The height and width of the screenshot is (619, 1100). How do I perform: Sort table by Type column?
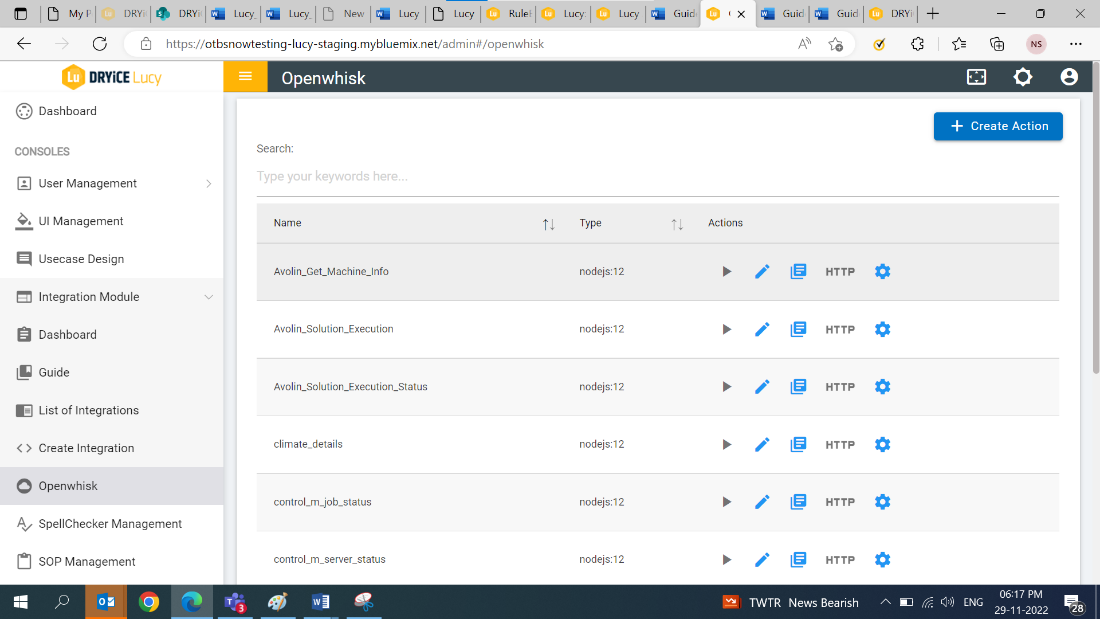[x=677, y=224]
